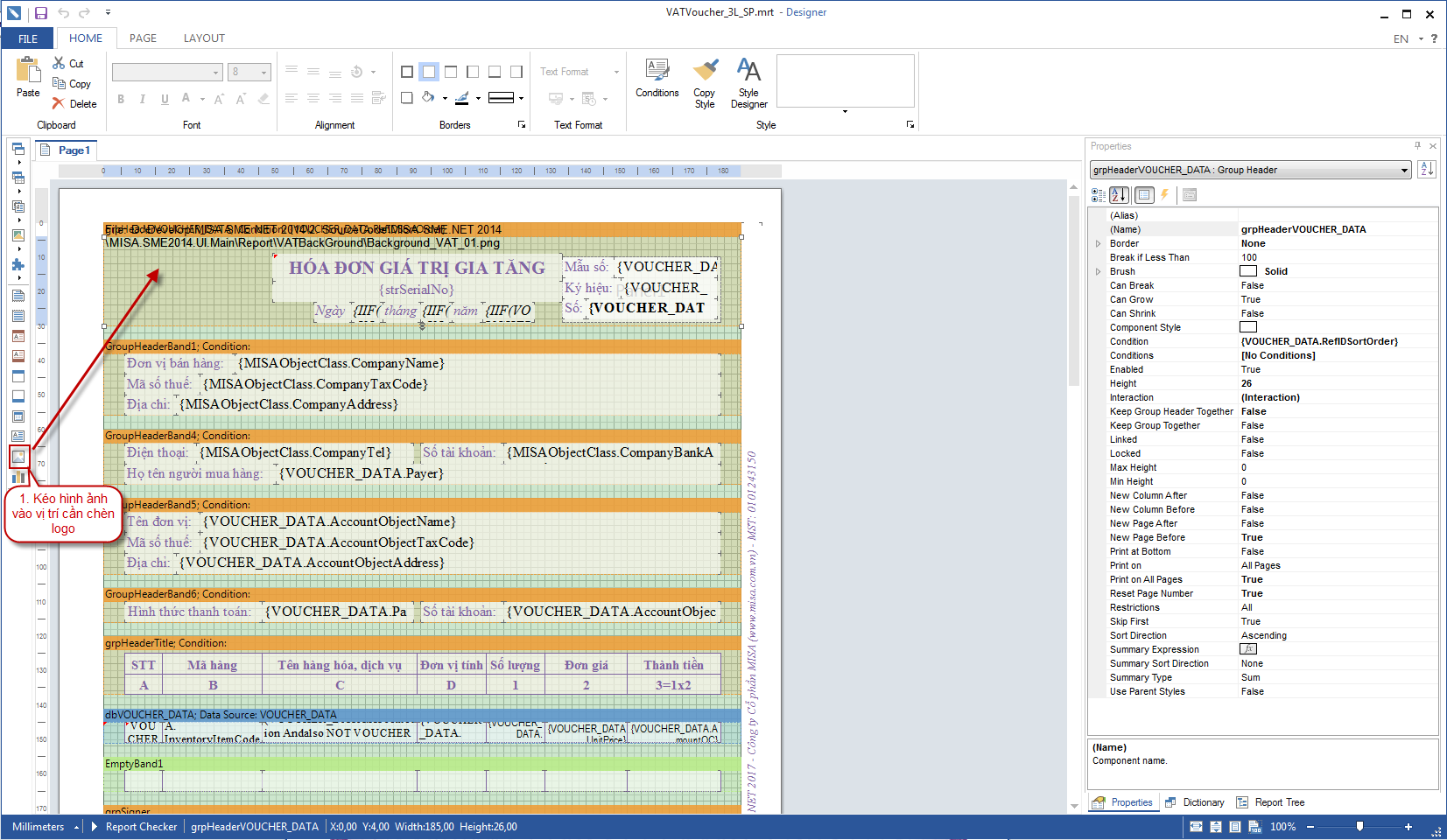Click border color pen icon
This screenshot has height=840, width=1447.
462,98
